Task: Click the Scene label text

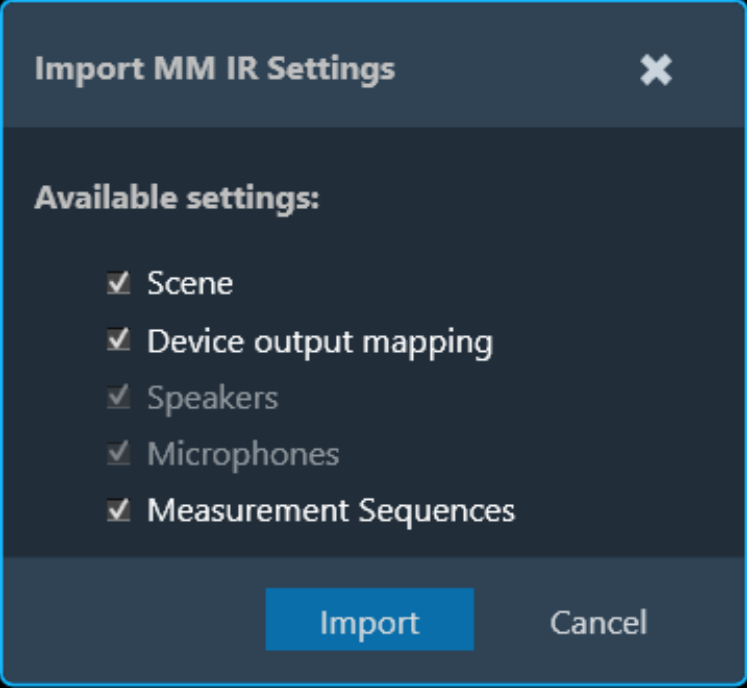Action: (190, 283)
